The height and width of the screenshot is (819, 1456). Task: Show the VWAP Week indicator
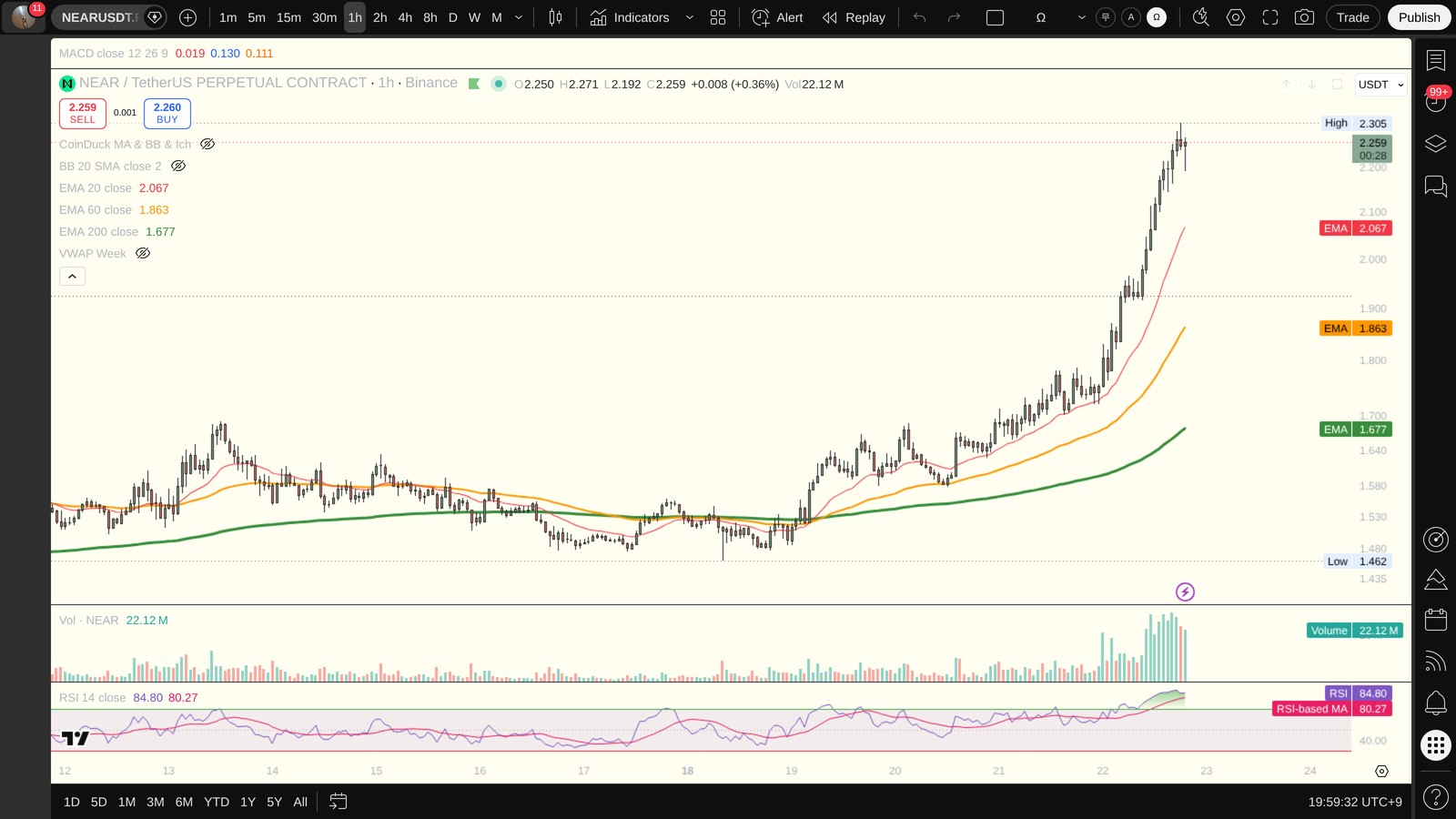point(143,253)
